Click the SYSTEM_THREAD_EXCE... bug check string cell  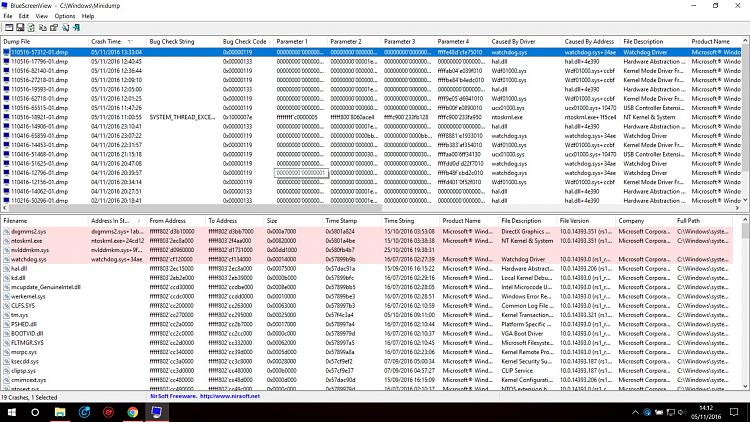pos(182,117)
